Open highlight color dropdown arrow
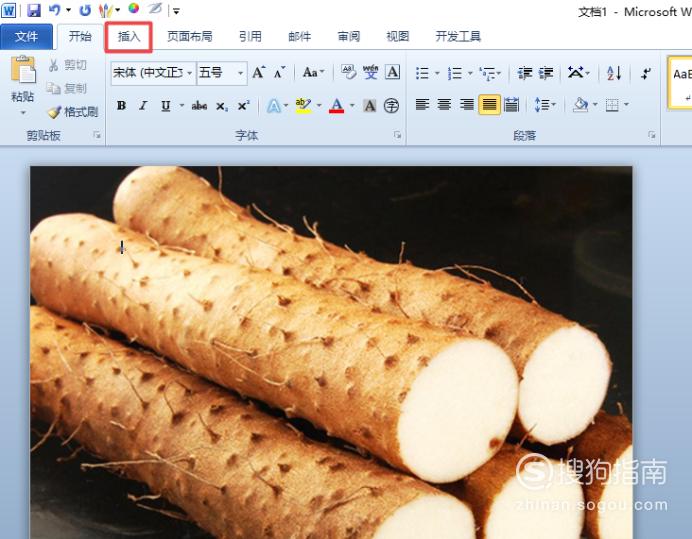This screenshot has width=692, height=539. point(319,106)
